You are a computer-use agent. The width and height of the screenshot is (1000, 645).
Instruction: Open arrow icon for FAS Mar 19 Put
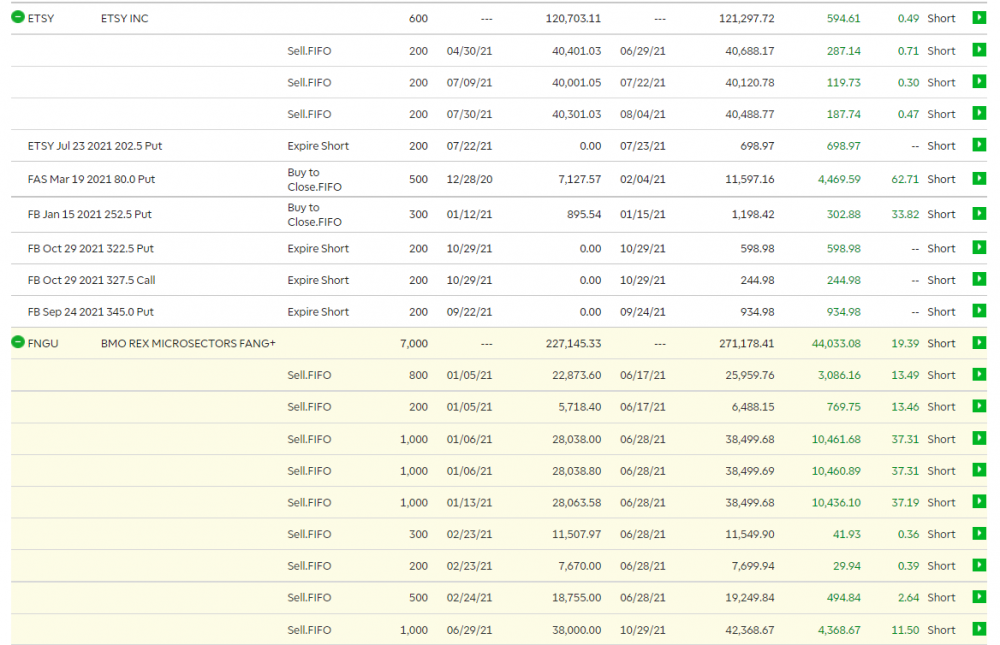(979, 179)
